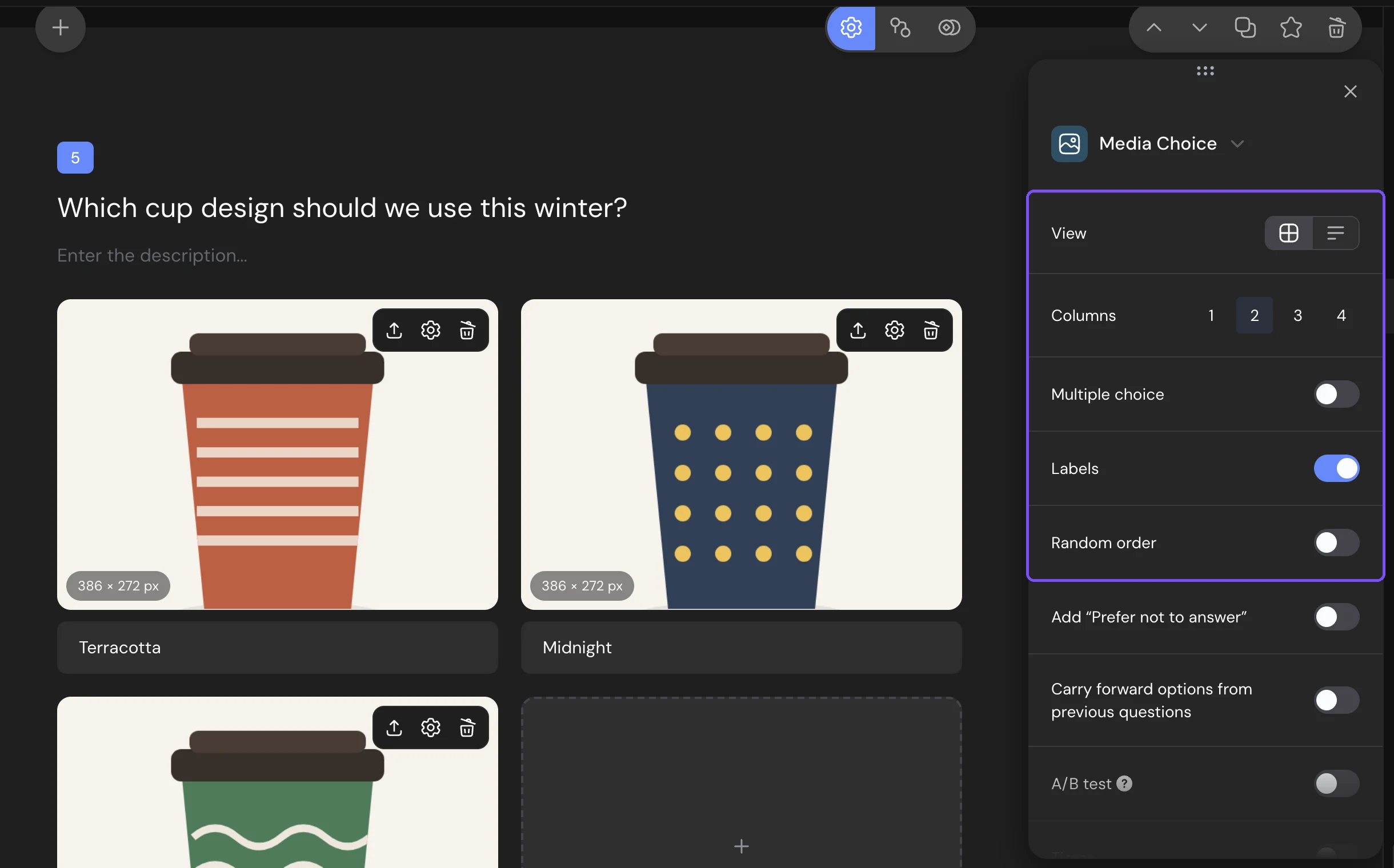Image resolution: width=1394 pixels, height=868 pixels.
Task: Open settings for the Midnight image
Action: pyautogui.click(x=894, y=330)
